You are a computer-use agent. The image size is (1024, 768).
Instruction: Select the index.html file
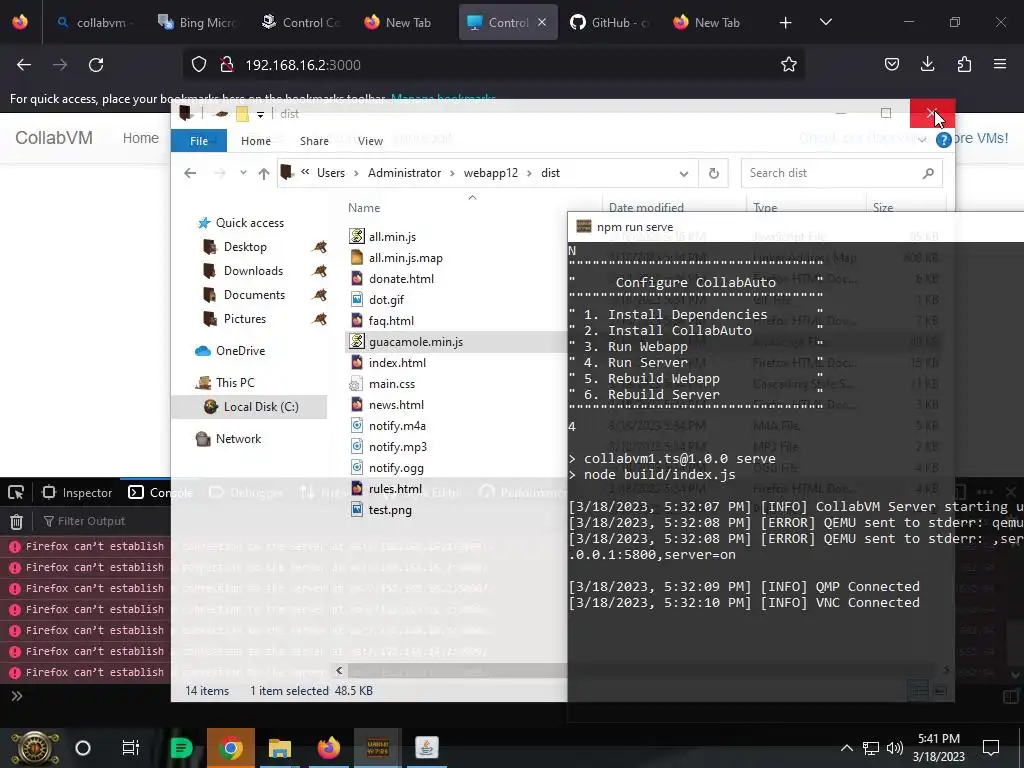click(x=397, y=363)
